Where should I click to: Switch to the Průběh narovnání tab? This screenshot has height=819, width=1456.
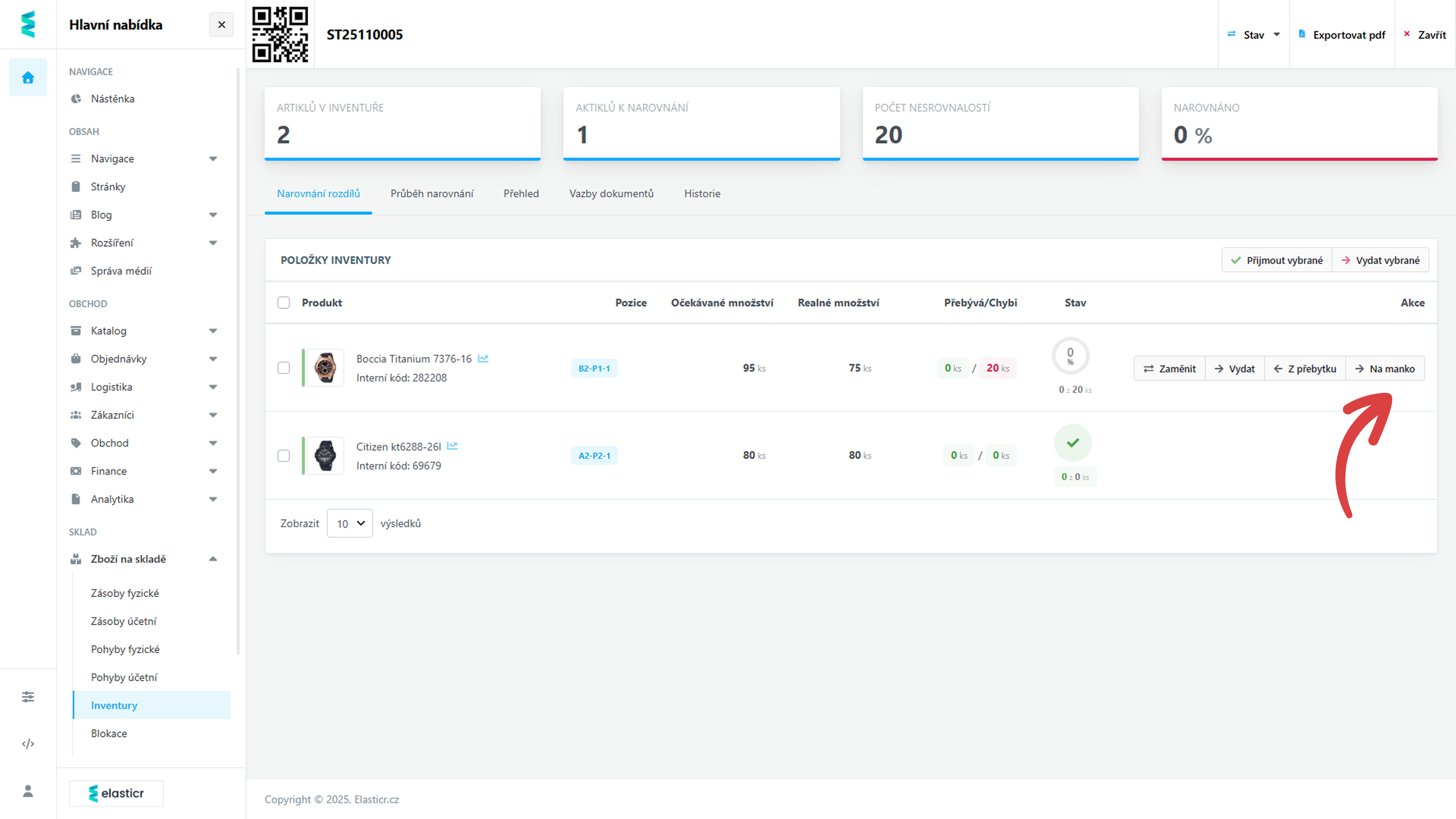point(432,193)
